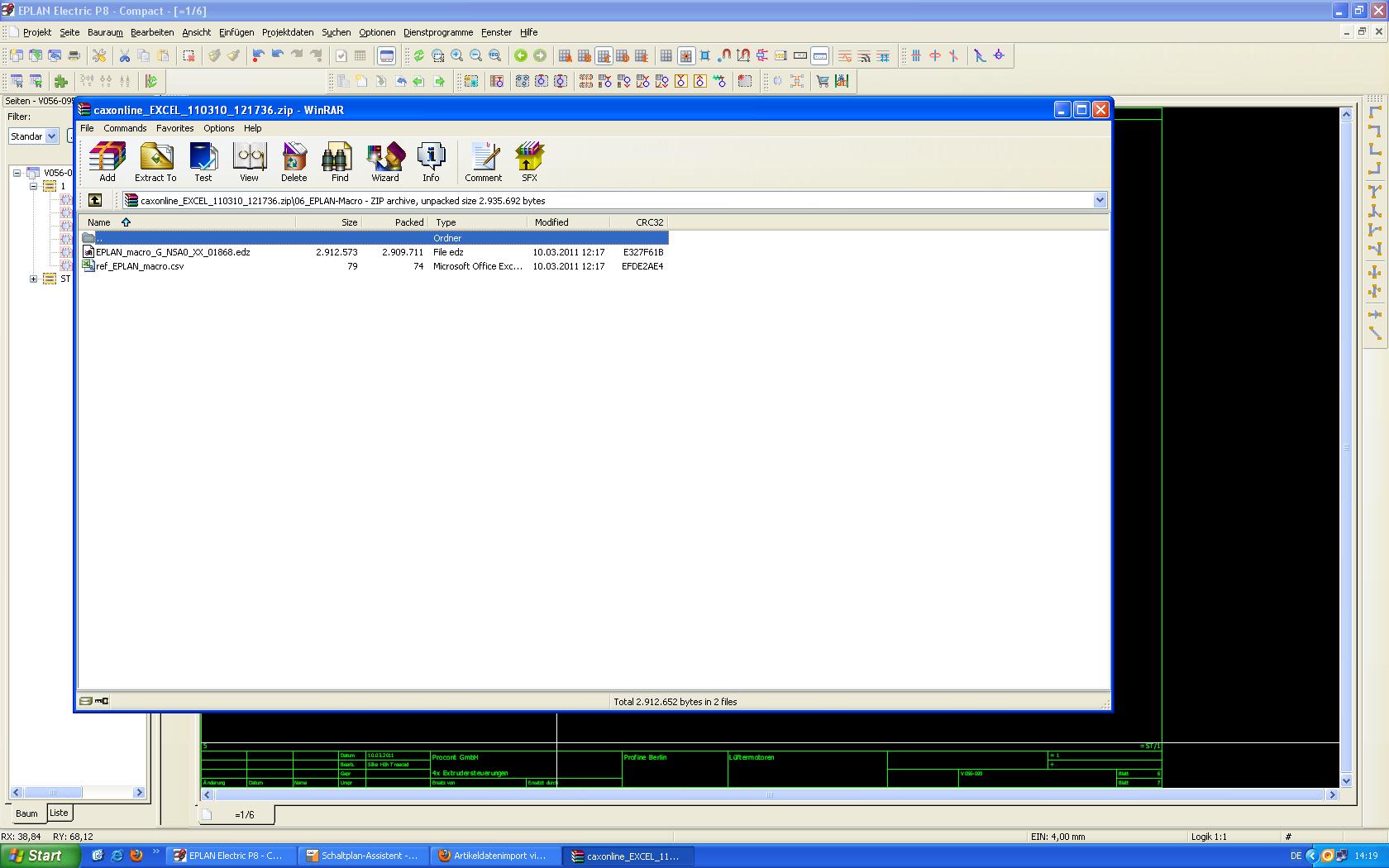The height and width of the screenshot is (868, 1389).
Task: Click the green puzzle piece icon
Action: click(60, 81)
